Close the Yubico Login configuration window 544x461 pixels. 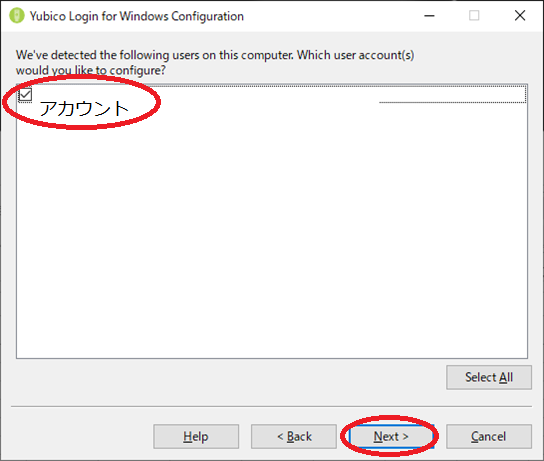tap(520, 16)
